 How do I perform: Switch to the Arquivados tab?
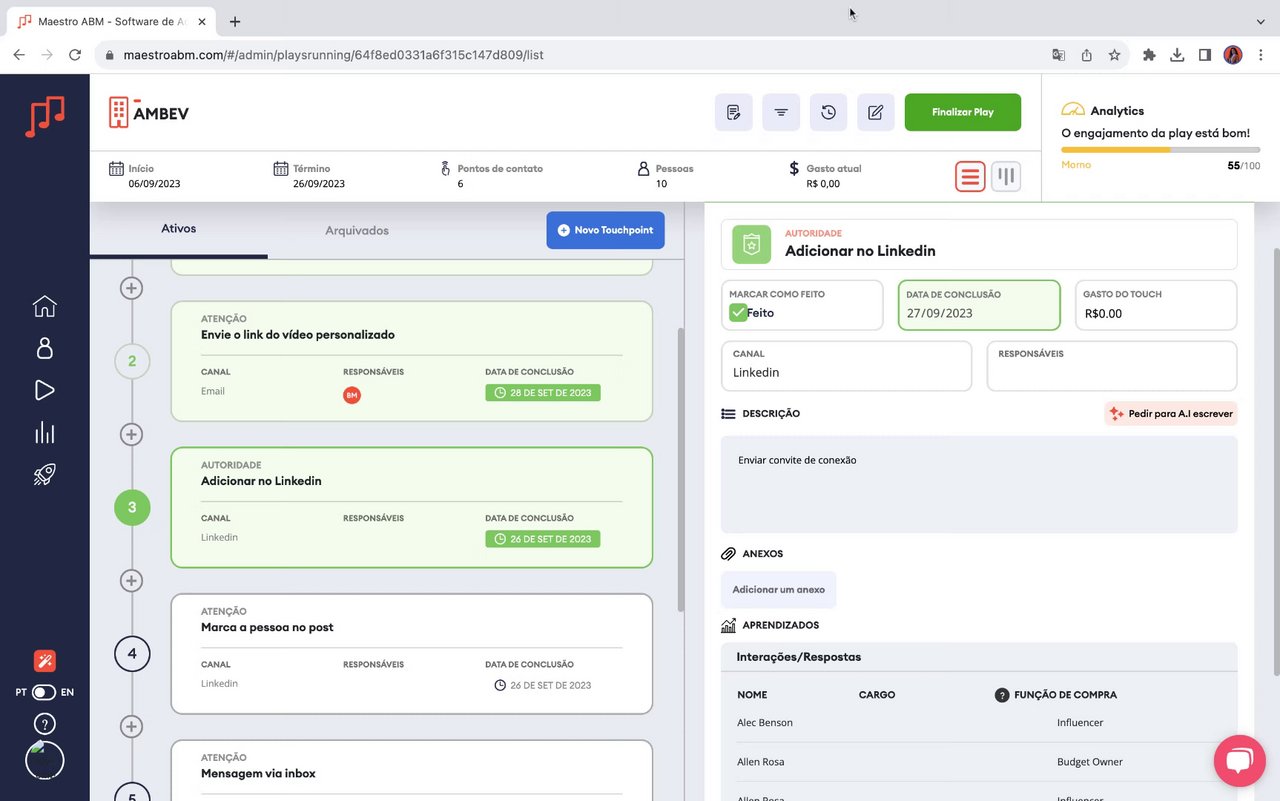357,230
